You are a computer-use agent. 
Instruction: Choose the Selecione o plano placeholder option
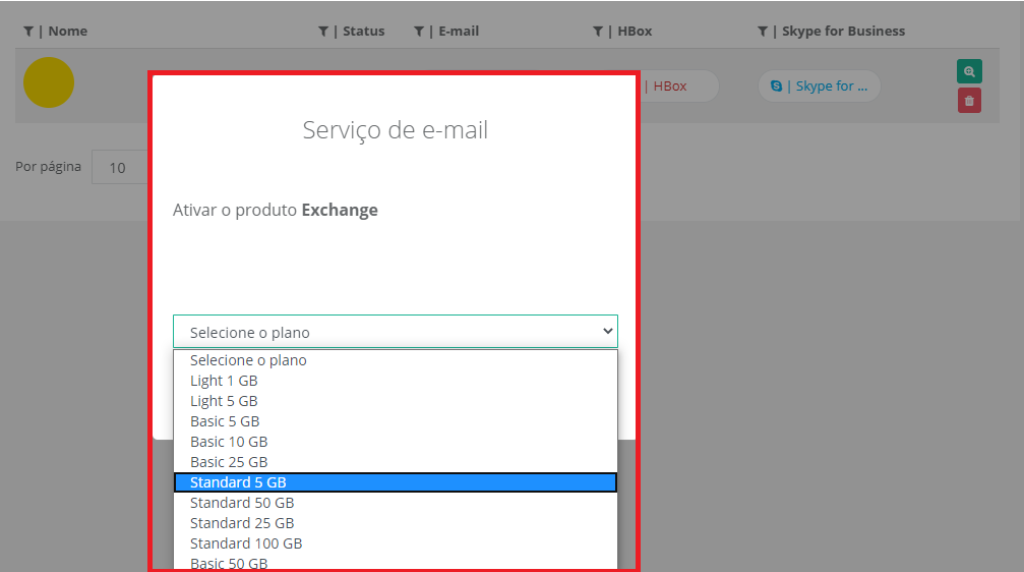(395, 360)
